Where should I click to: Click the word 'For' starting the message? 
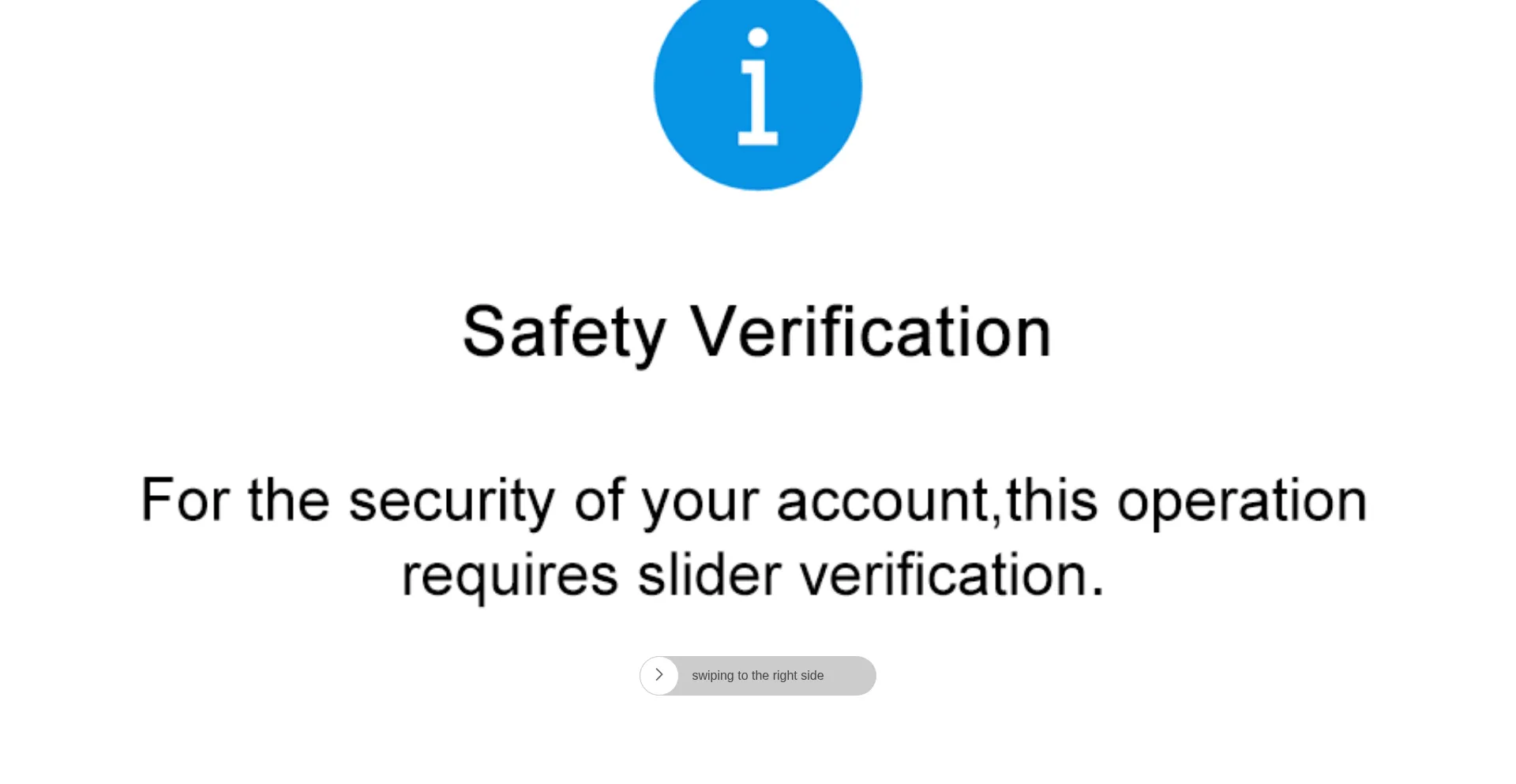pyautogui.click(x=185, y=501)
